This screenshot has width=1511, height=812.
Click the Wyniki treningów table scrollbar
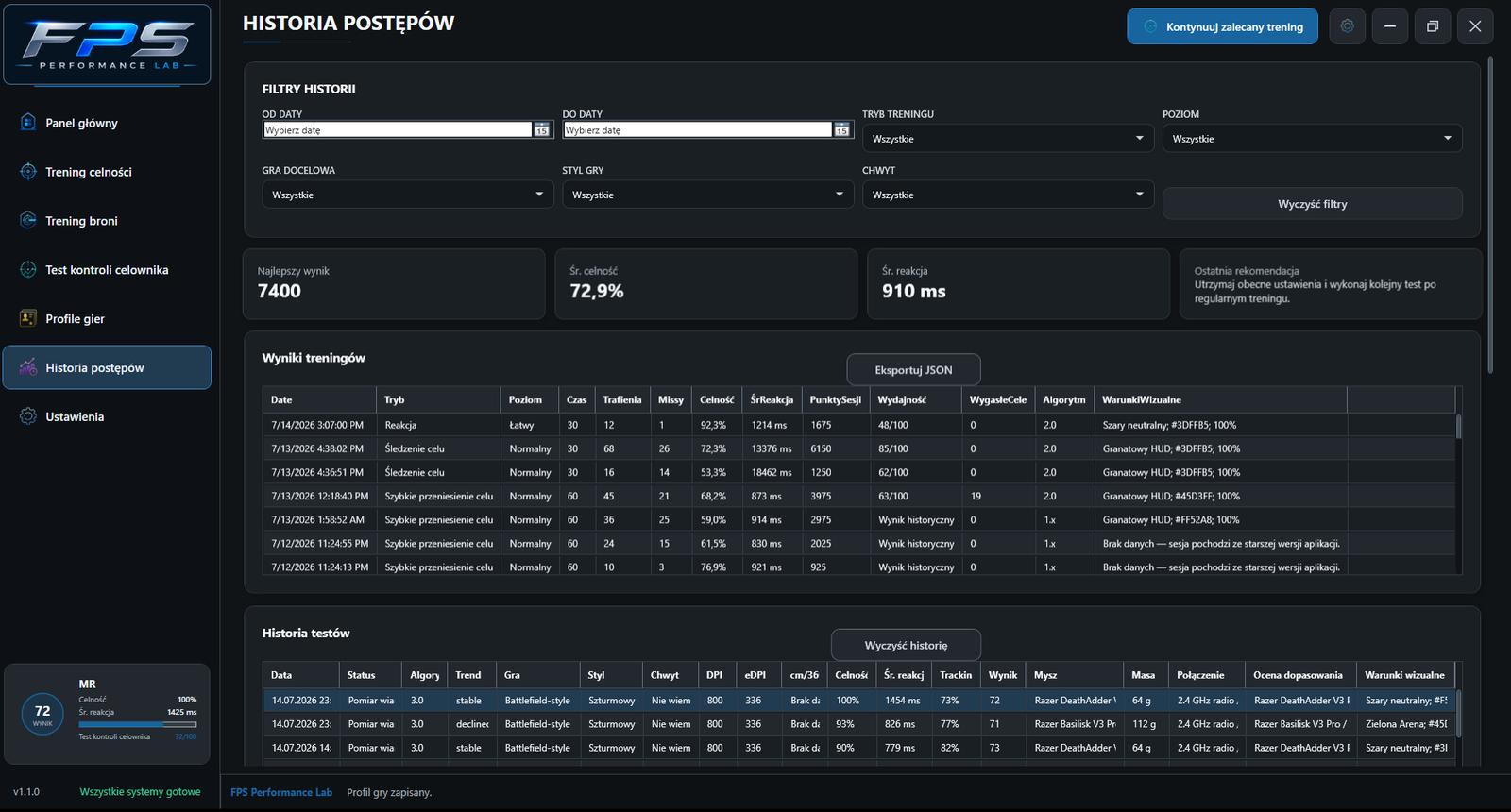tap(1459, 427)
